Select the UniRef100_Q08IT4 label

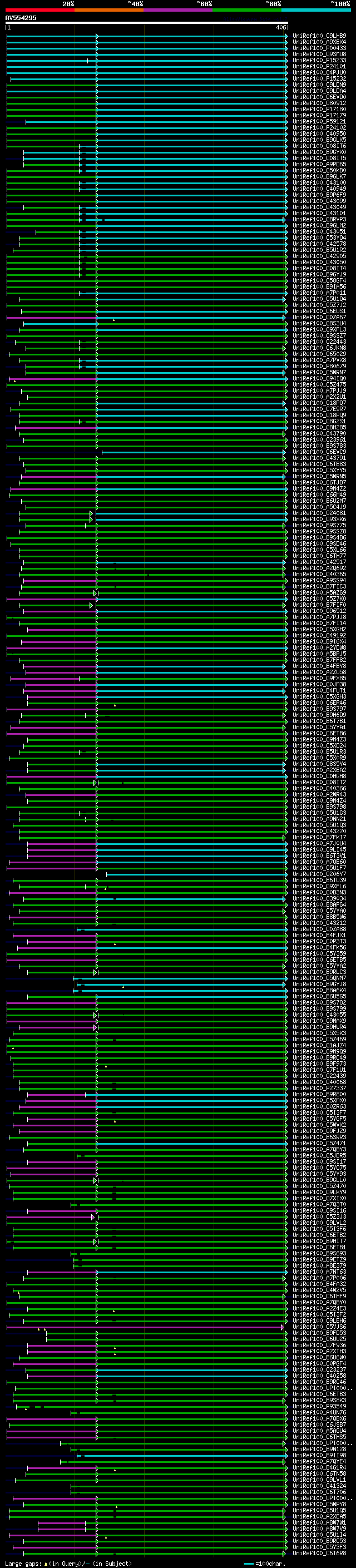tap(319, 269)
